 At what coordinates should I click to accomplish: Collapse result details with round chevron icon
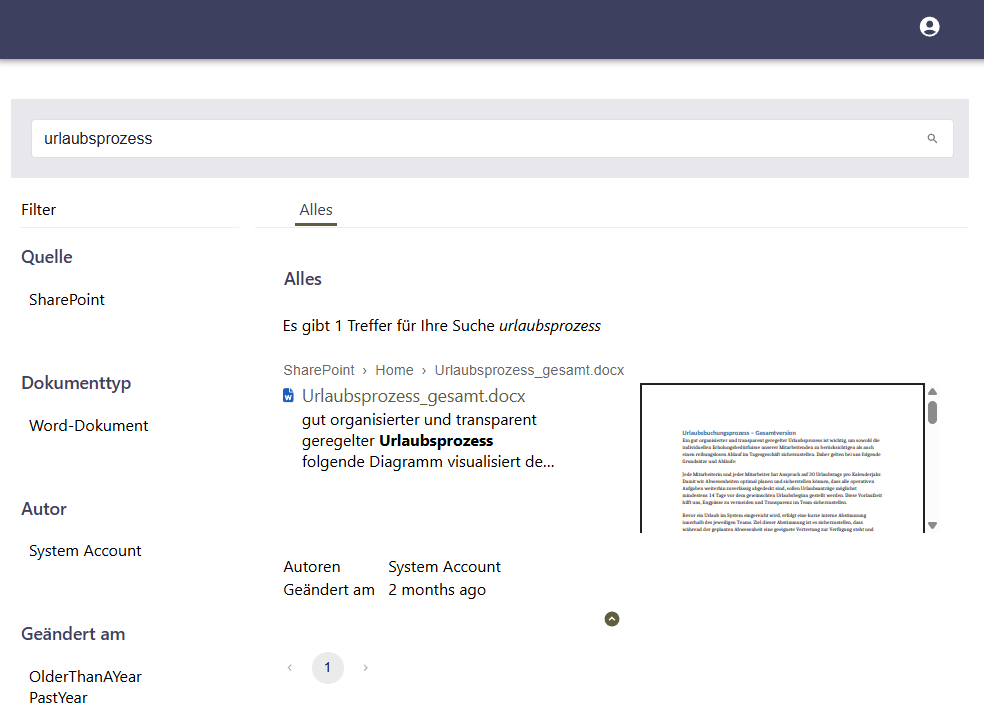click(x=612, y=619)
